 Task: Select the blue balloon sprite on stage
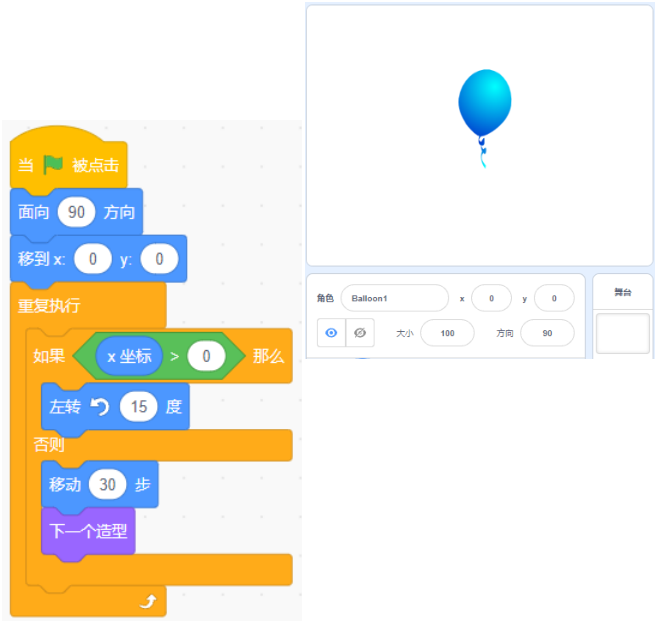484,117
